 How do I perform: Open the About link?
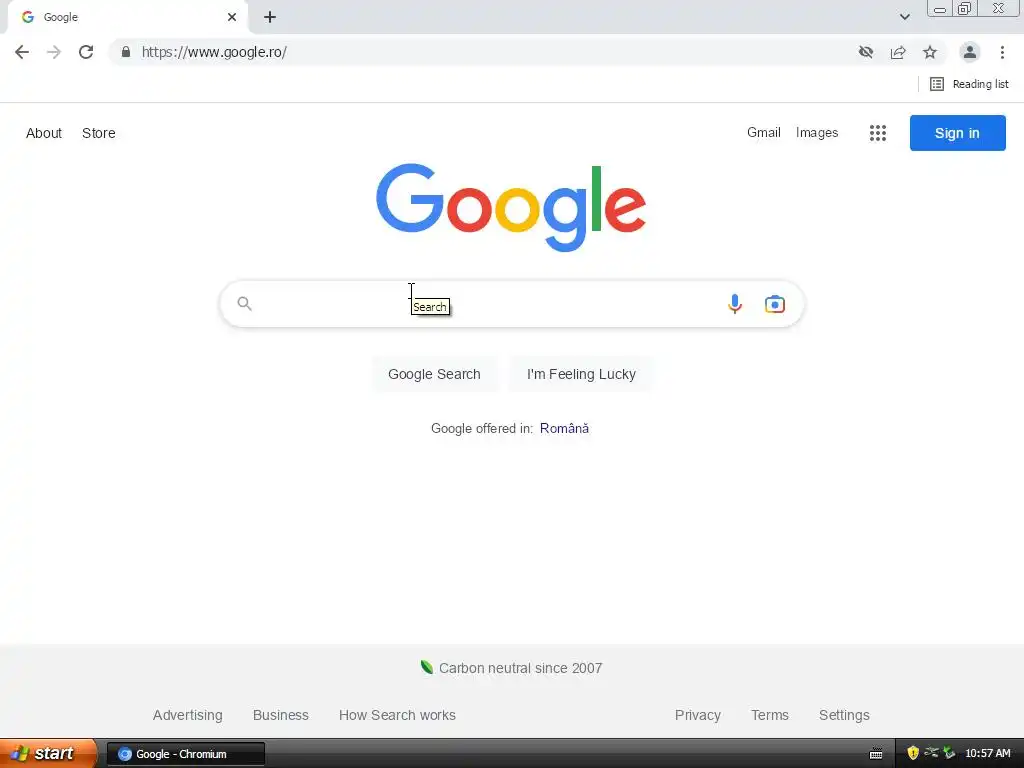tap(44, 133)
